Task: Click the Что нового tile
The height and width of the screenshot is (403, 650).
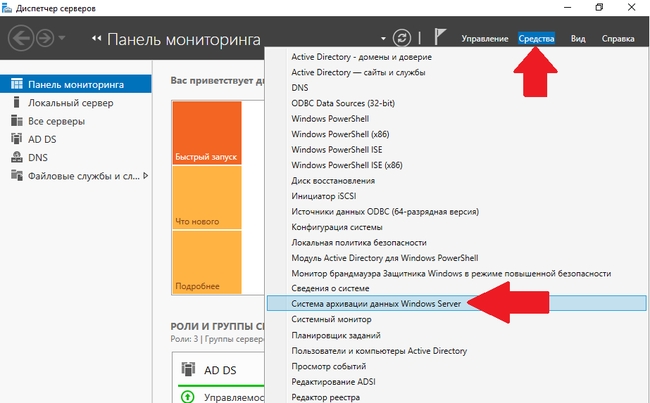Action: [207, 197]
